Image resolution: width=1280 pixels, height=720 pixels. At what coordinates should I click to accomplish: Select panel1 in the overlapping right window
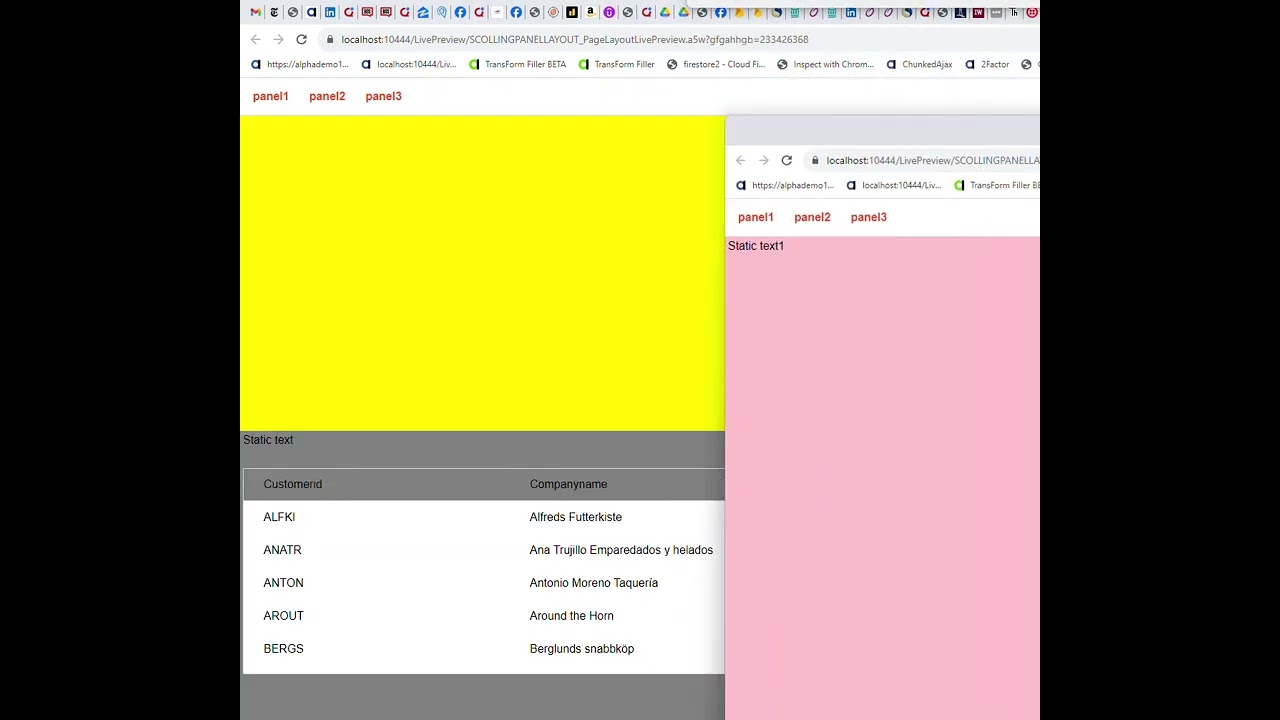755,217
